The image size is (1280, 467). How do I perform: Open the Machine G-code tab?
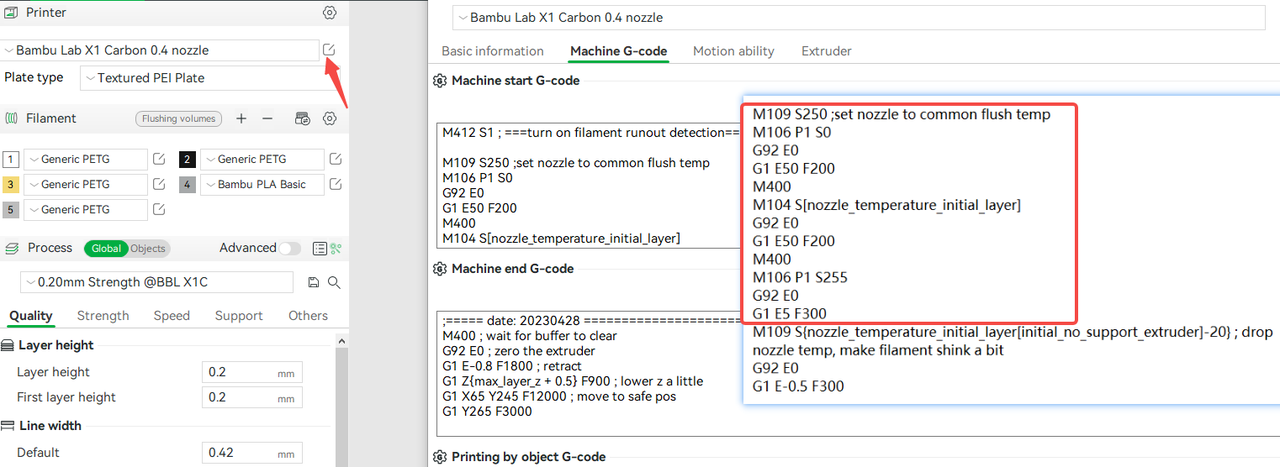[618, 51]
